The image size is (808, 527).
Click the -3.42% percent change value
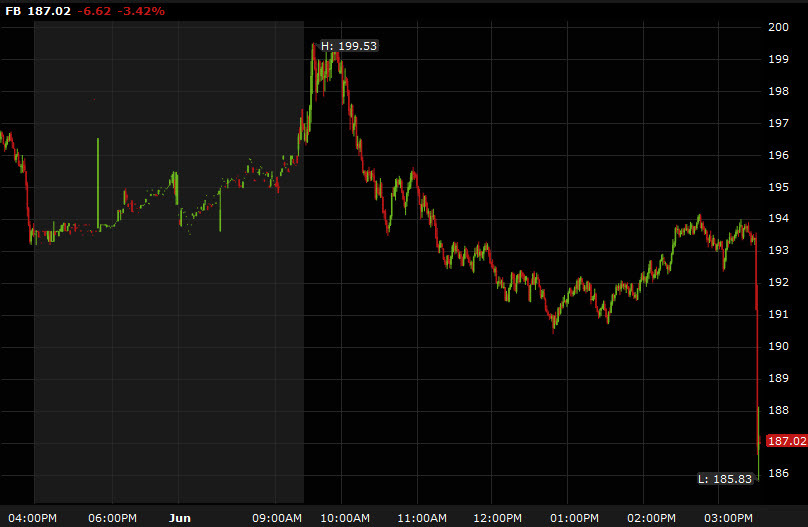tap(141, 11)
